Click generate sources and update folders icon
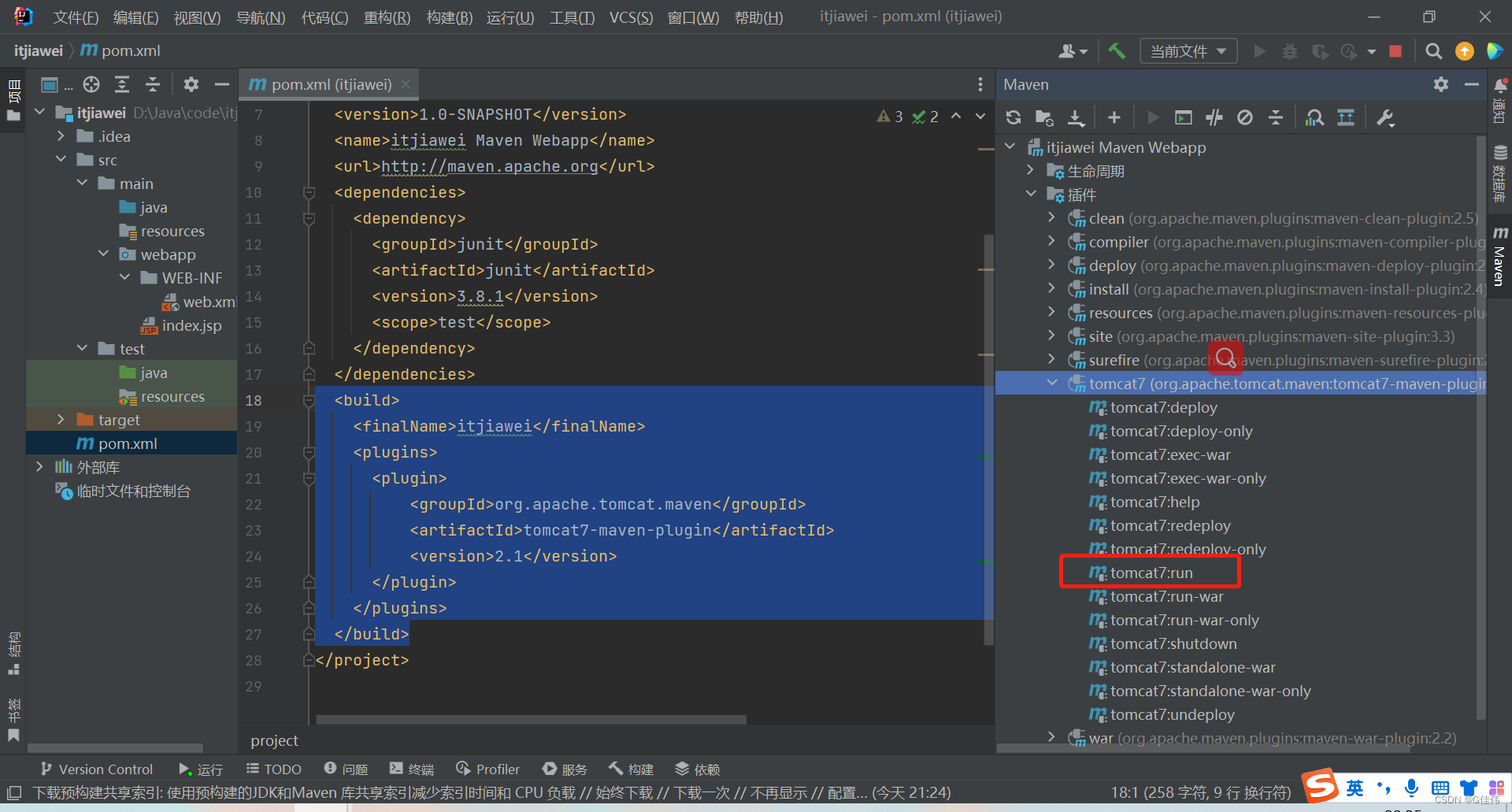The height and width of the screenshot is (812, 1512). tap(1044, 117)
